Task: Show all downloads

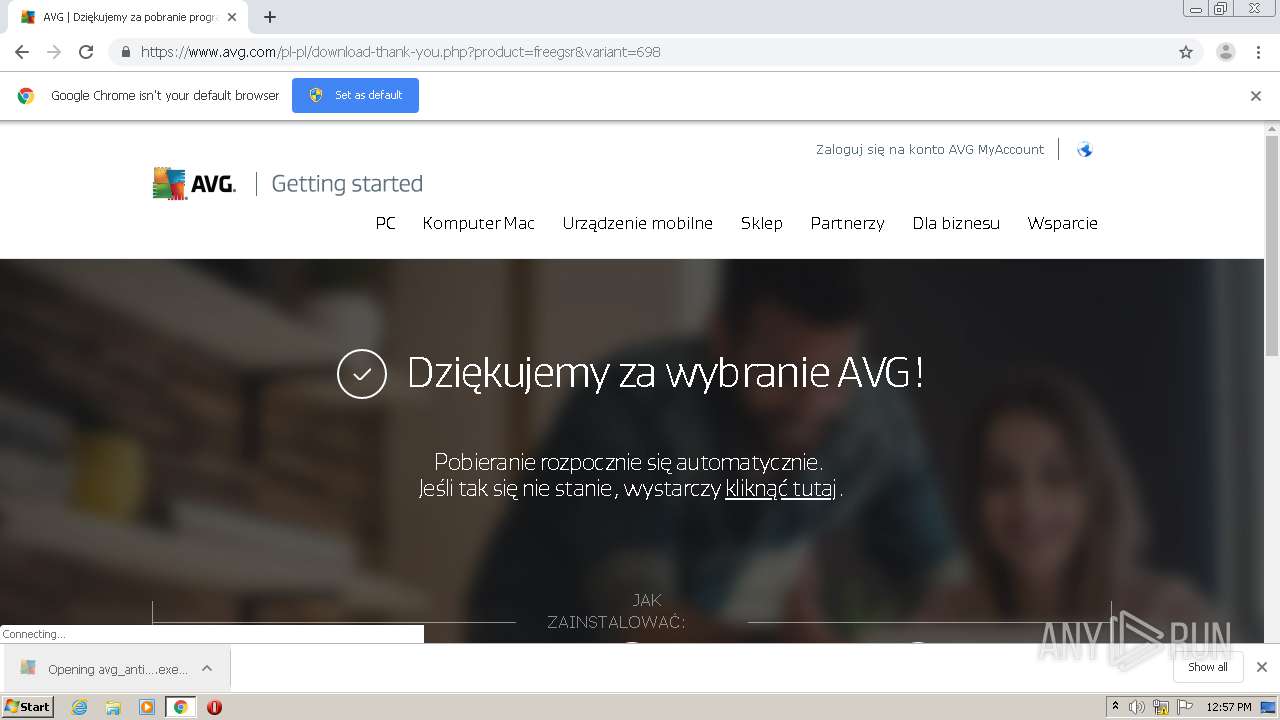Action: (1208, 667)
